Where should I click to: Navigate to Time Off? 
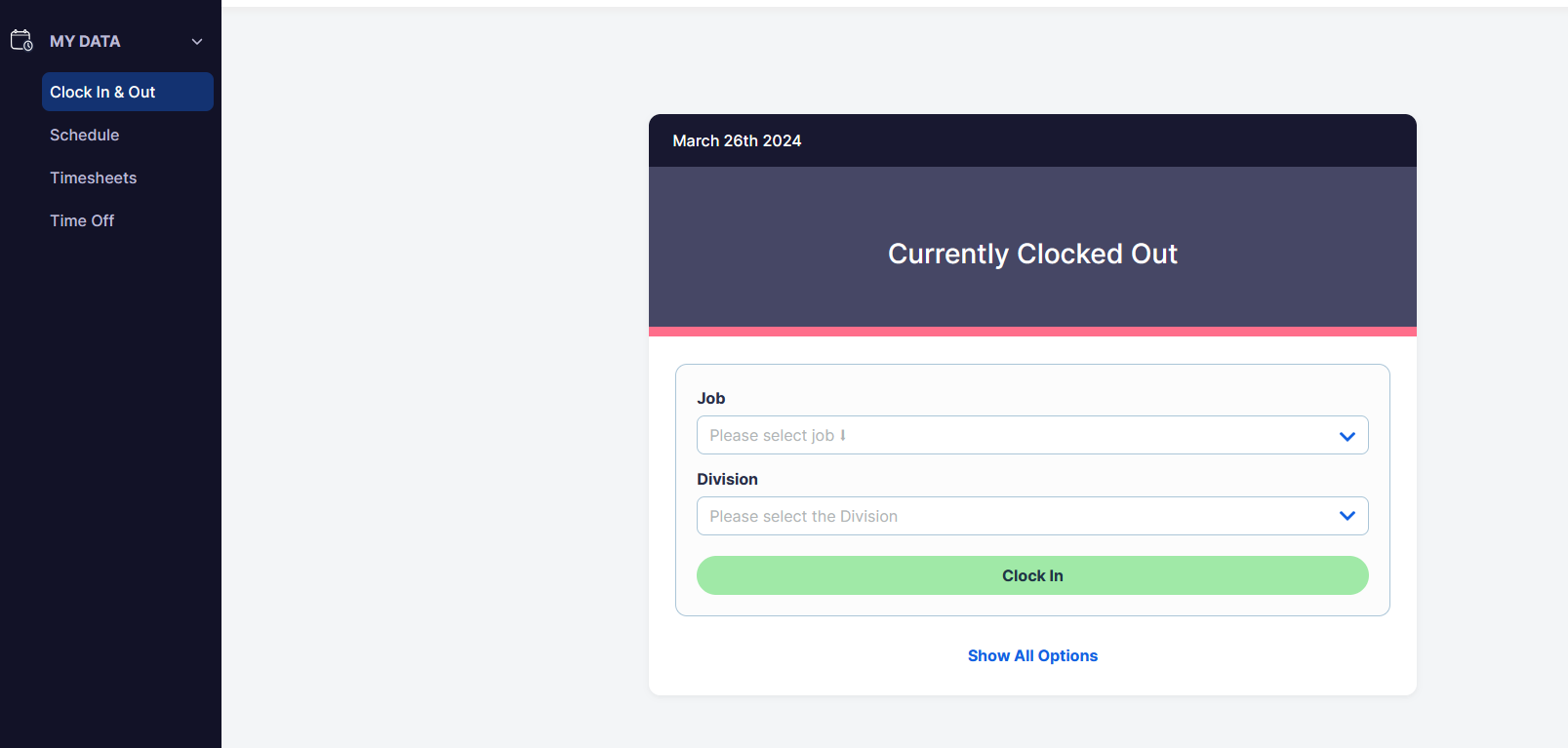coord(82,220)
